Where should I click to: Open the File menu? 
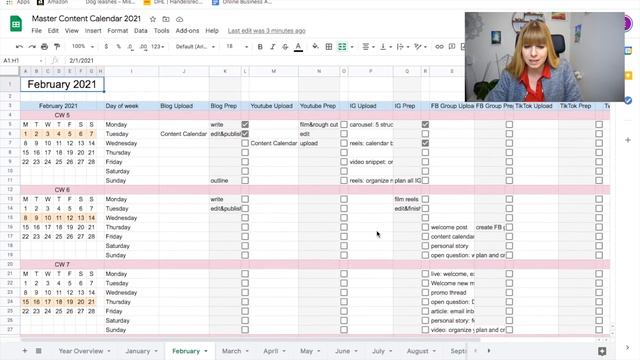(36, 31)
